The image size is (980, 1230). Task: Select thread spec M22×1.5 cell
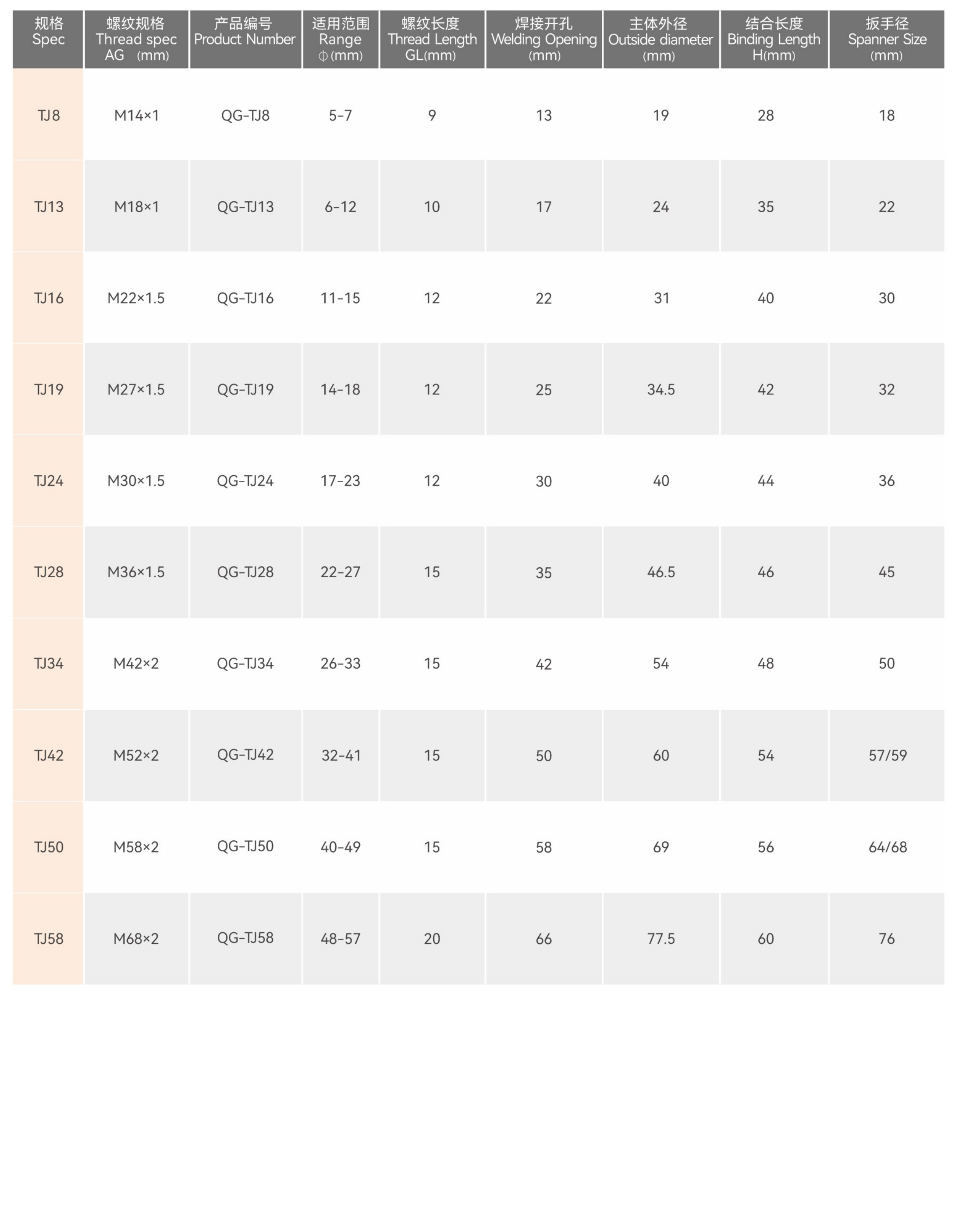pyautogui.click(x=136, y=298)
